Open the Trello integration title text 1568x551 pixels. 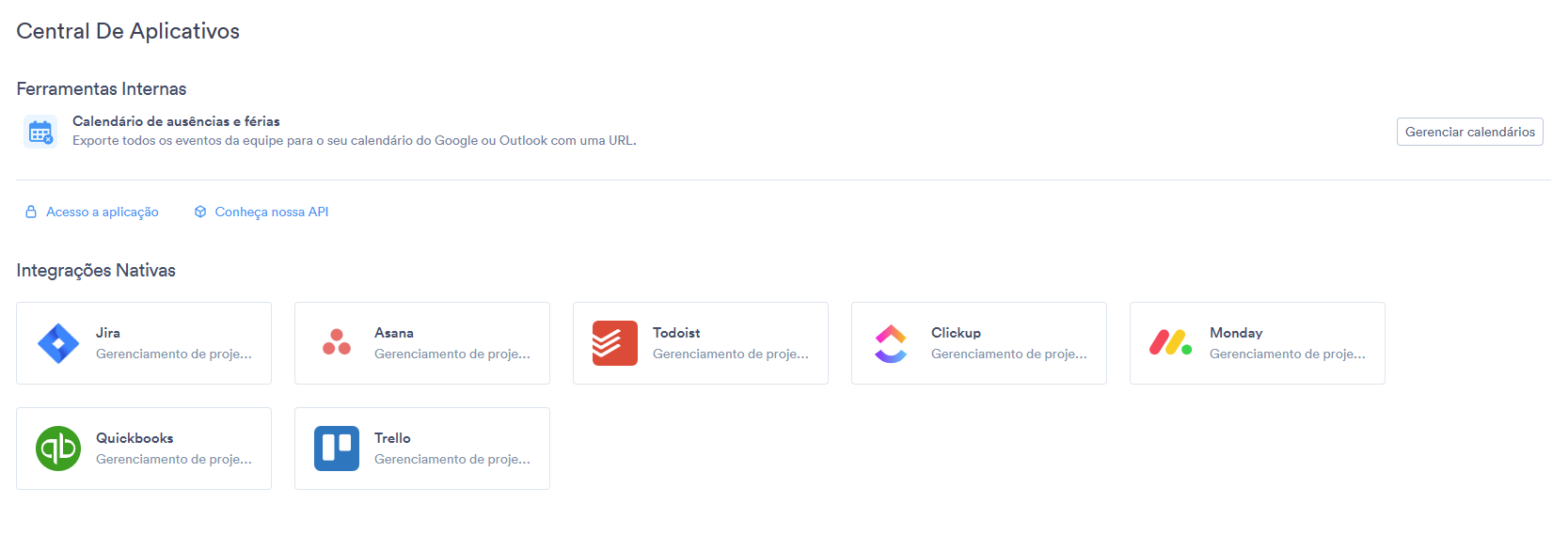[392, 438]
